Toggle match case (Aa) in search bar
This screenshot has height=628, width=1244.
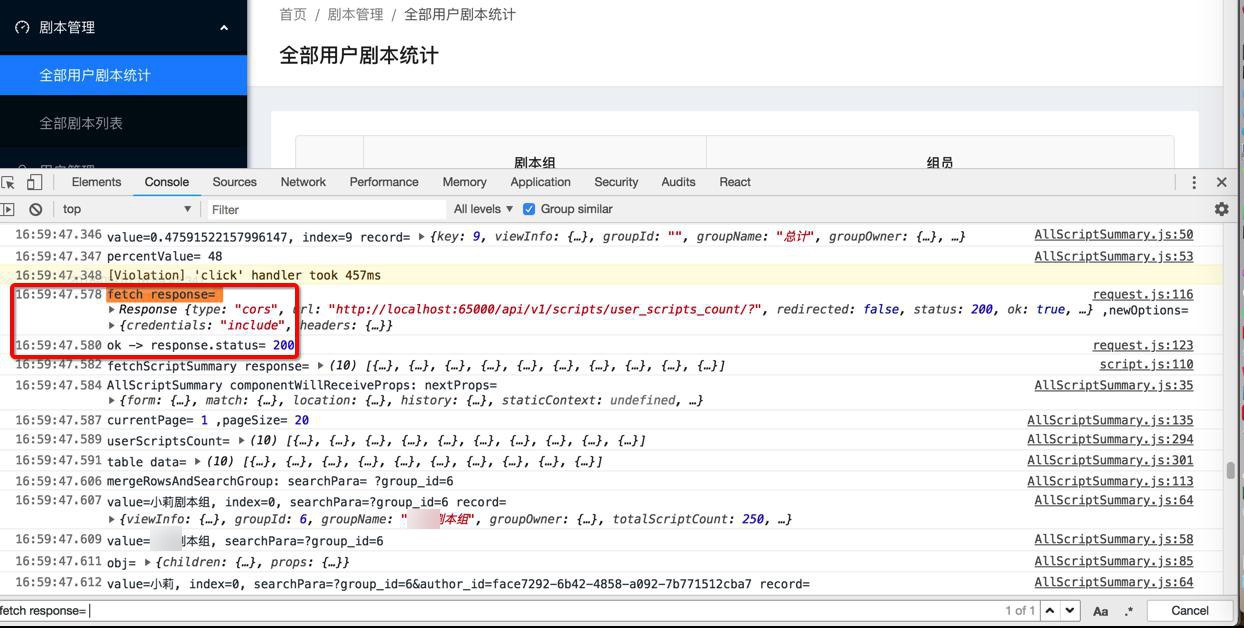(1100, 611)
